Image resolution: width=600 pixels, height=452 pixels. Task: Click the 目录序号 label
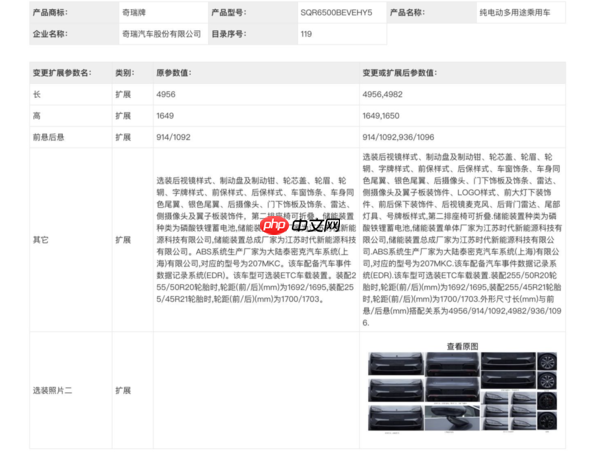click(x=229, y=34)
